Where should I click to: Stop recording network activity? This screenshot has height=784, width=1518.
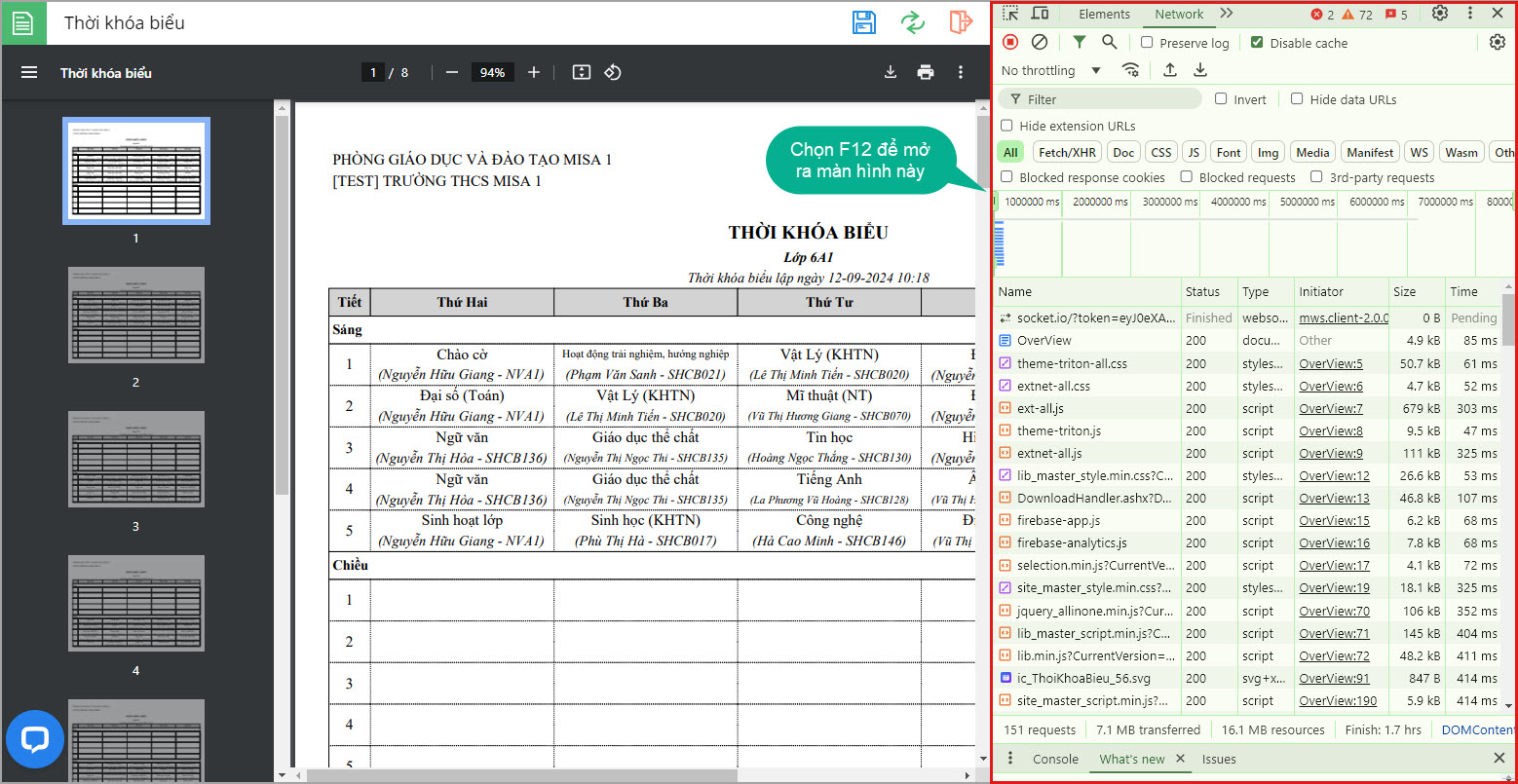click(x=1010, y=42)
